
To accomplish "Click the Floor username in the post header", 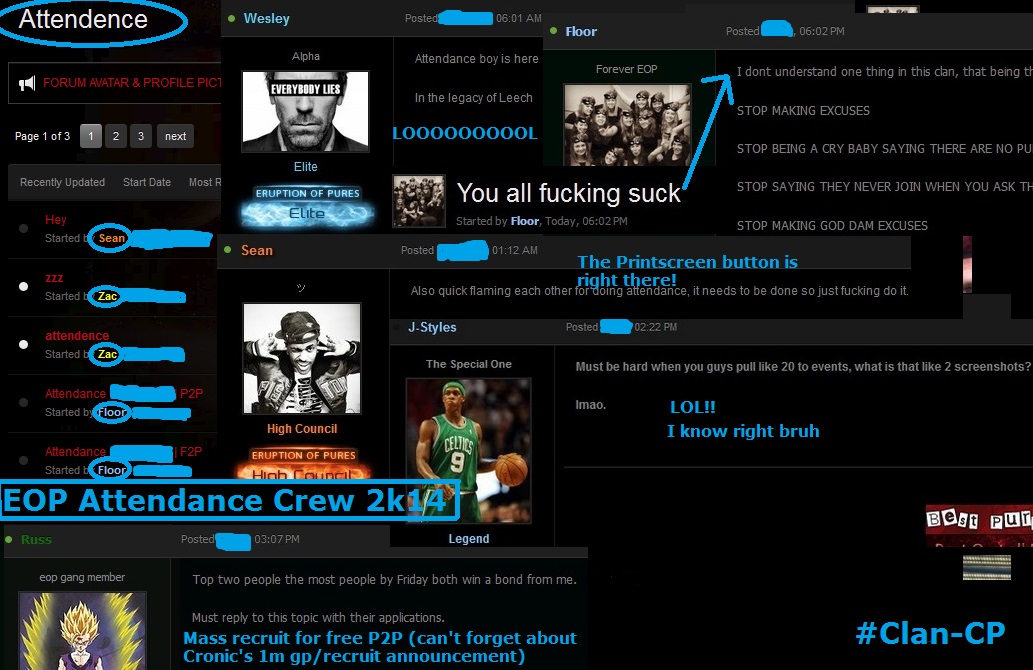I will coord(581,32).
